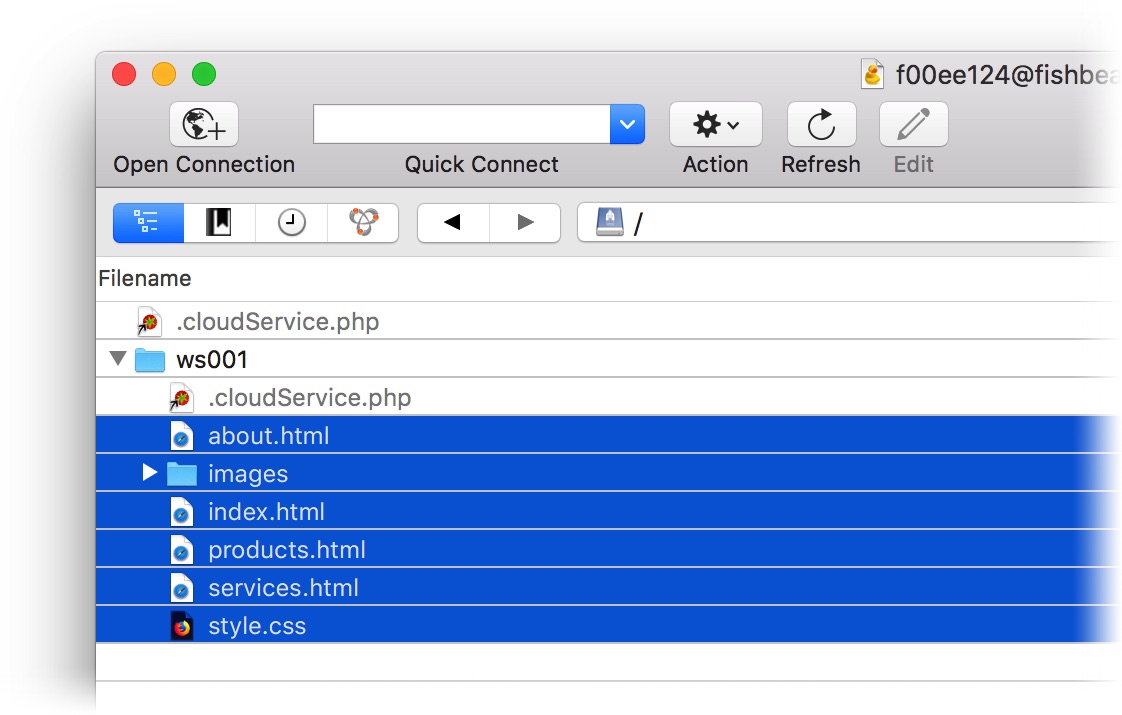Select the index.html filename
Viewport: 1122px width, 715px height.
[x=266, y=512]
